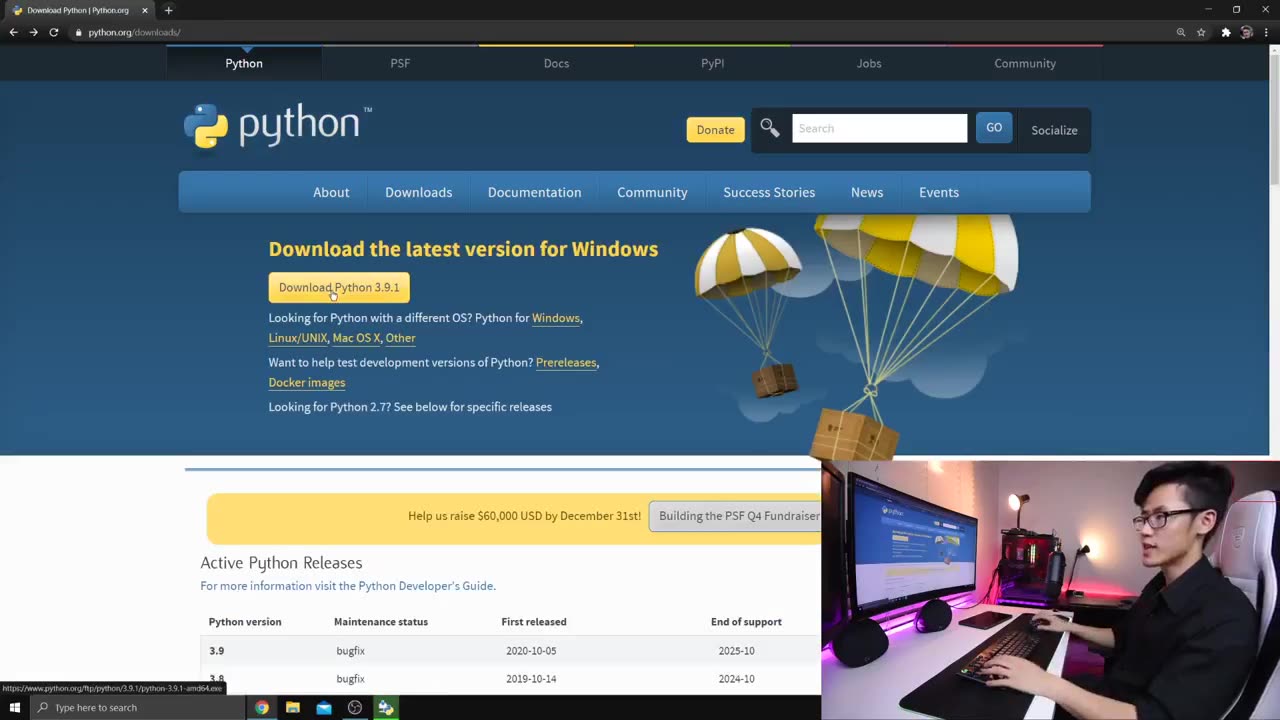
Task: Open the Prereleases link
Action: pos(566,362)
